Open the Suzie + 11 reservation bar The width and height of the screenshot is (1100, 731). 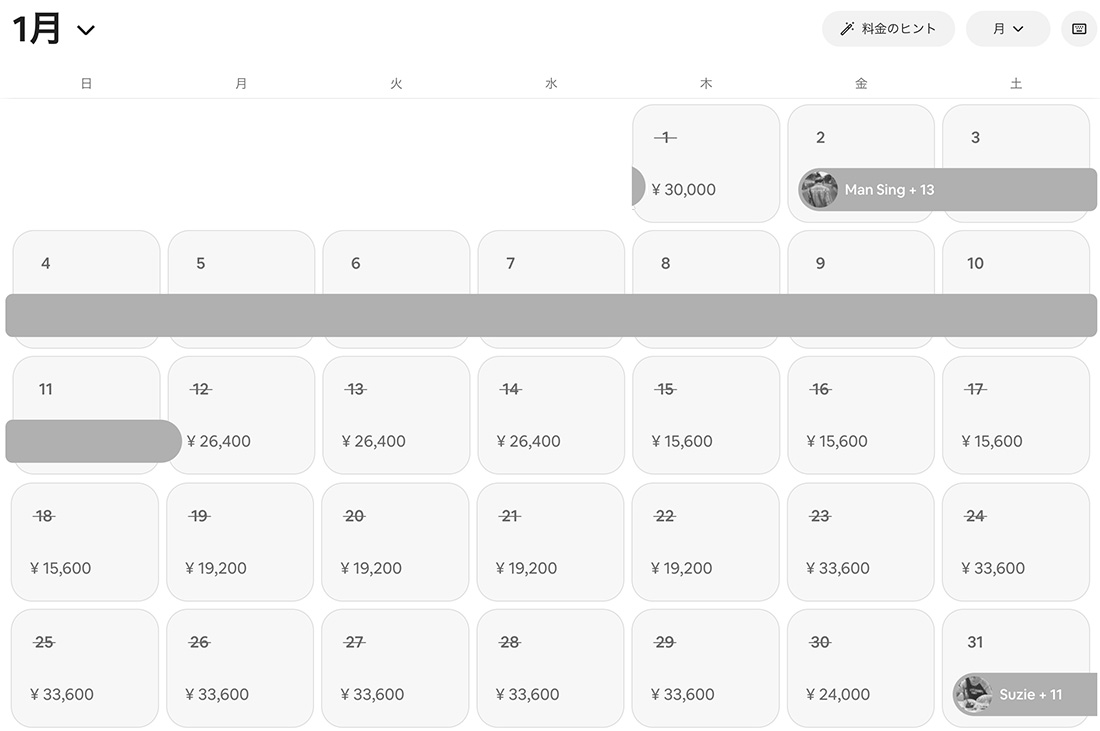pos(1040,694)
